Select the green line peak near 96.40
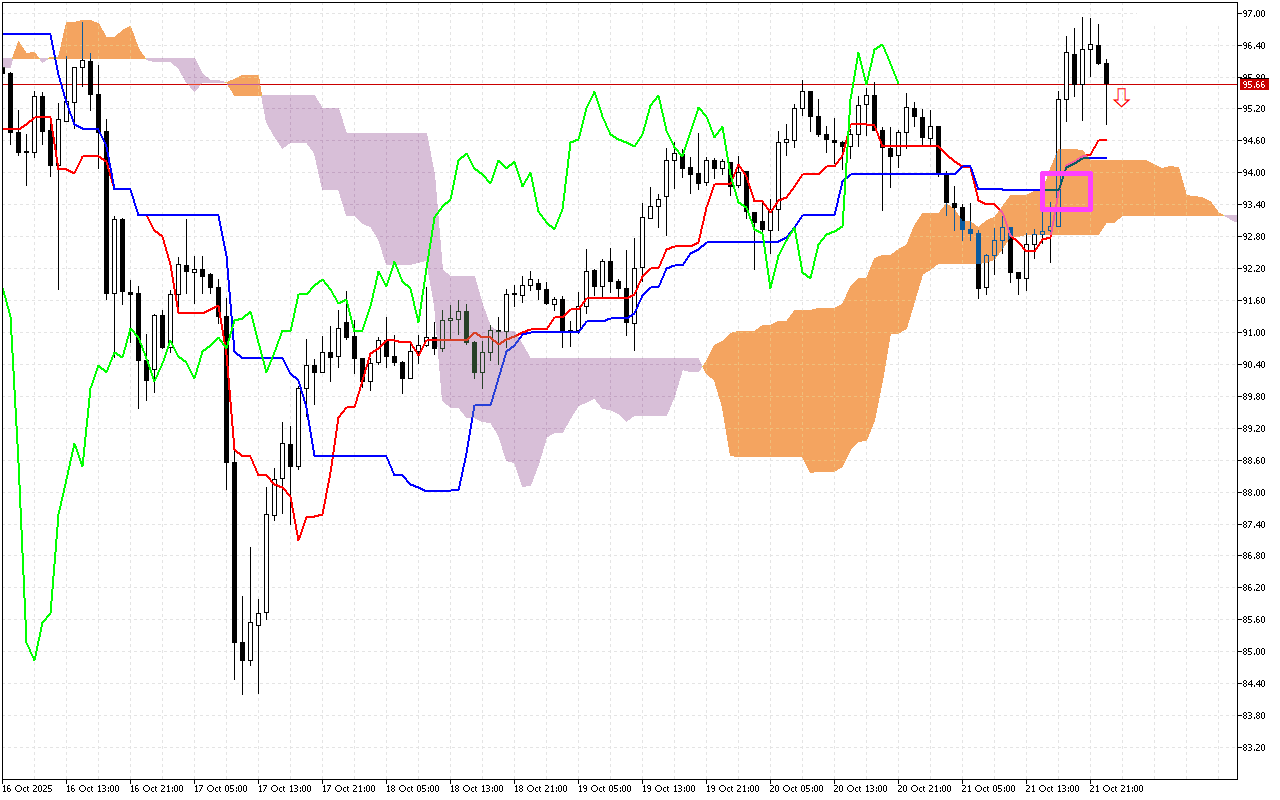Screen dimensions: 1280x800 tap(879, 45)
